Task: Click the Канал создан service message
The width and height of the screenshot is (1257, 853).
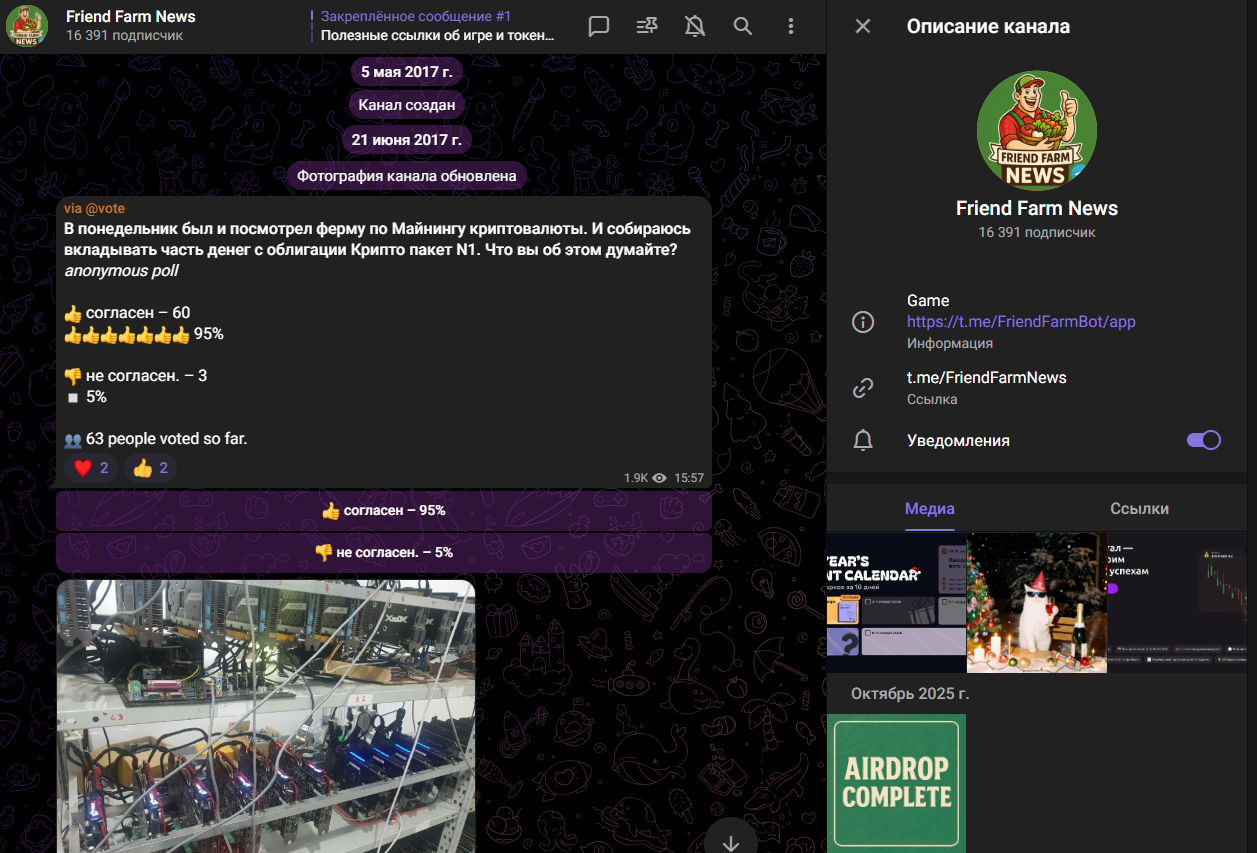Action: tap(407, 105)
